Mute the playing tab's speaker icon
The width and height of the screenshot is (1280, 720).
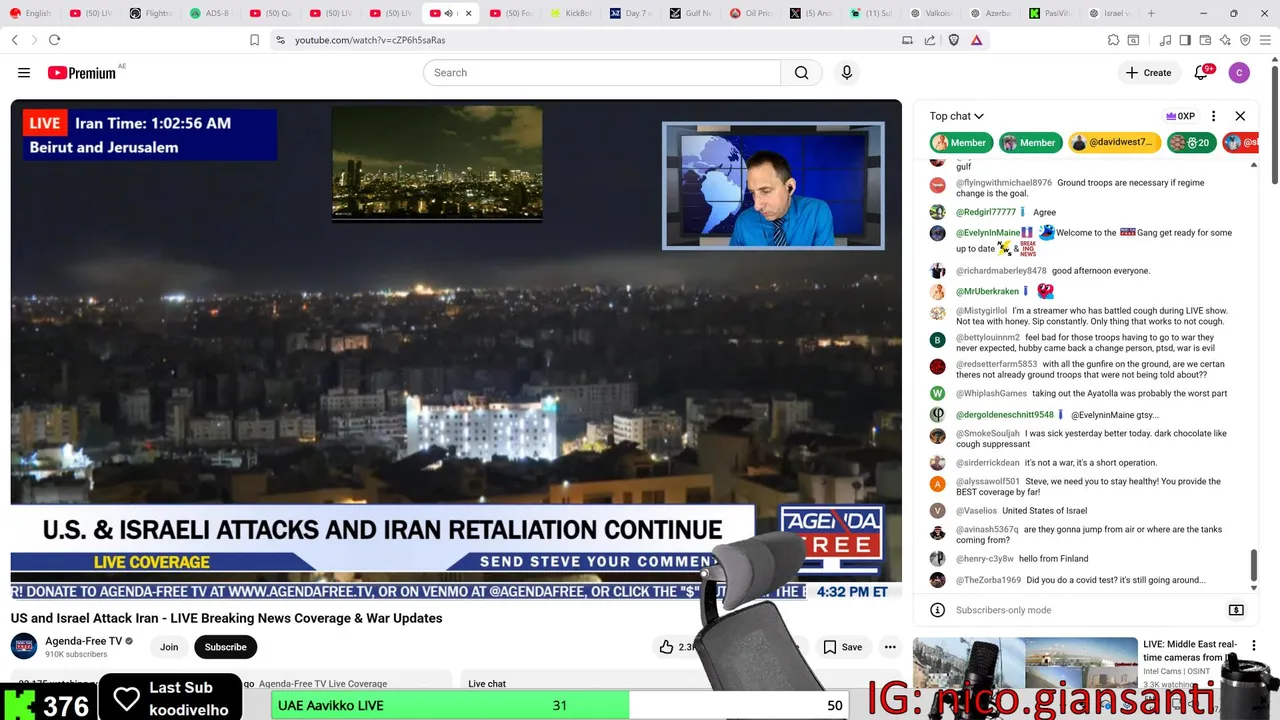click(448, 13)
